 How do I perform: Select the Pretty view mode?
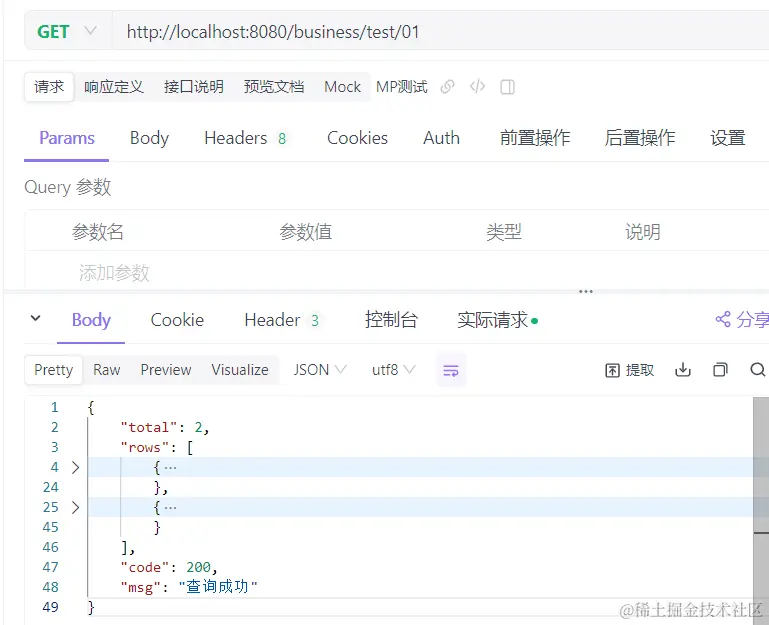tap(53, 370)
